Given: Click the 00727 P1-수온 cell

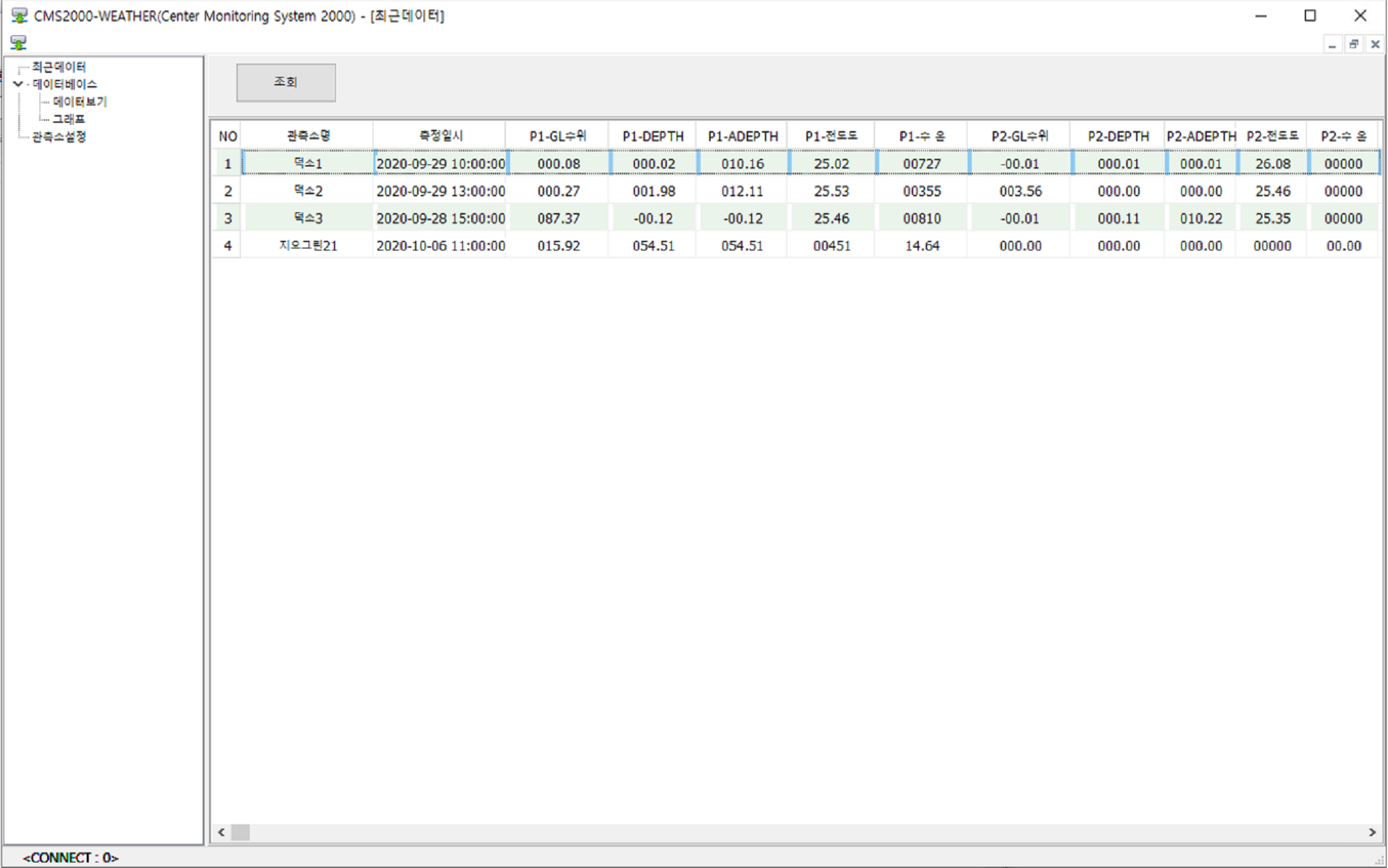Looking at the screenshot, I should pyautogui.click(x=922, y=164).
